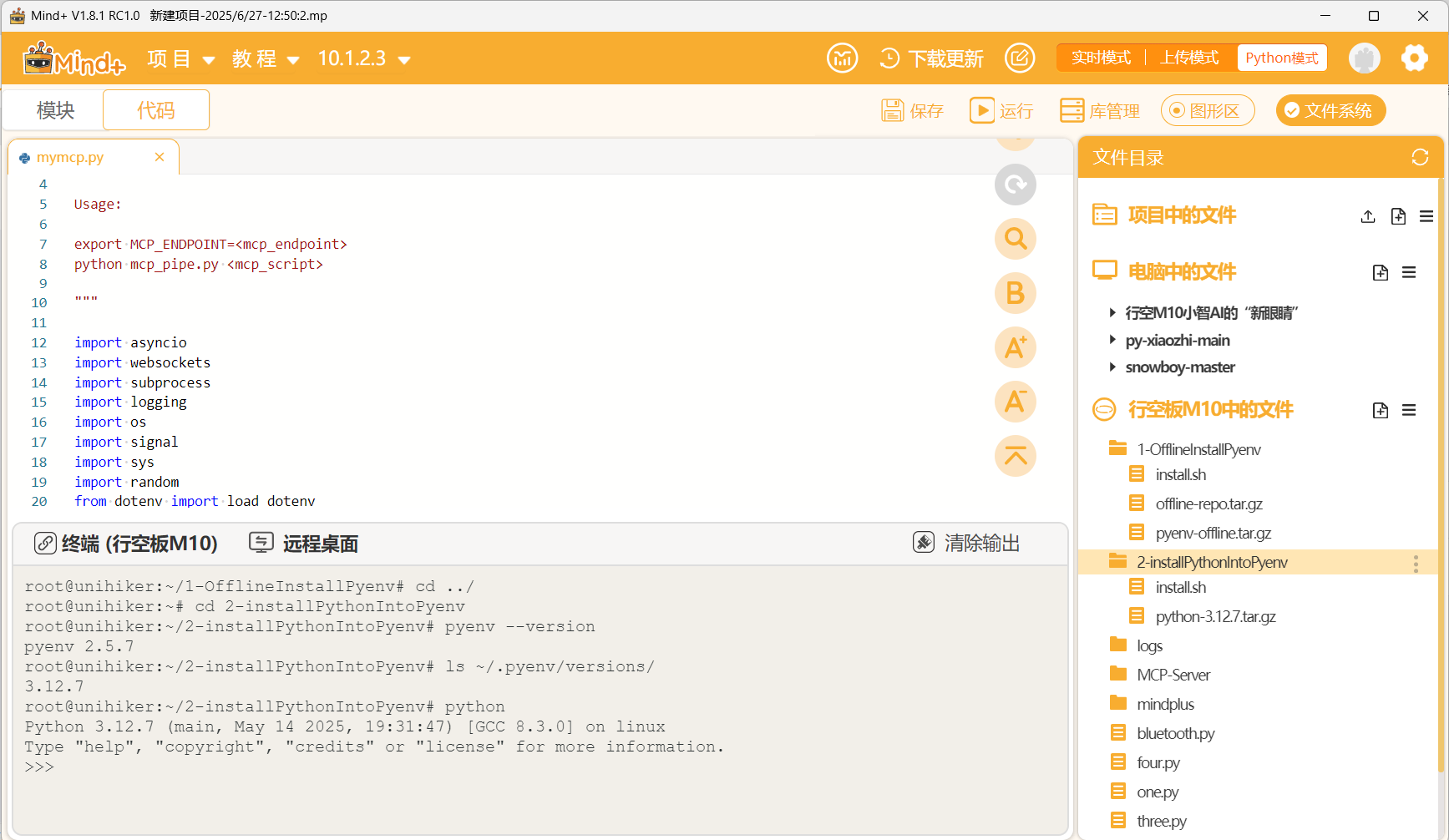The image size is (1449, 840).
Task: Click on code line import asyncio
Action: [130, 342]
